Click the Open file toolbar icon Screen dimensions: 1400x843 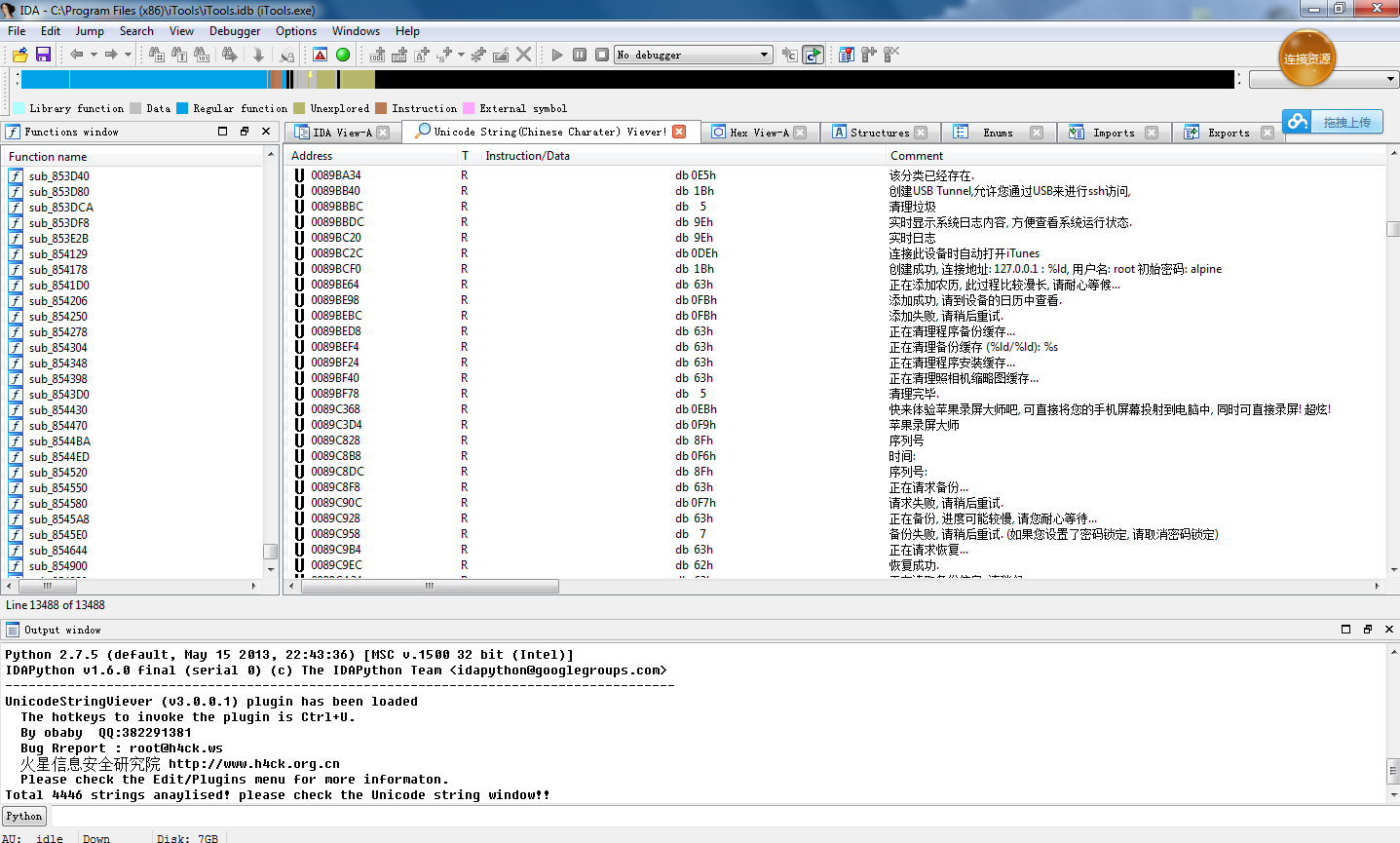19,55
